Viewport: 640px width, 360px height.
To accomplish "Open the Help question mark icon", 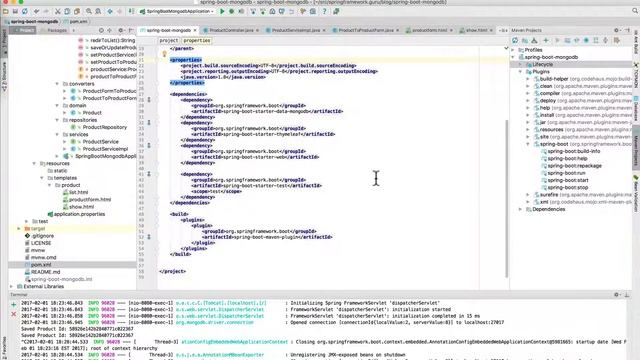I will 324,11.
